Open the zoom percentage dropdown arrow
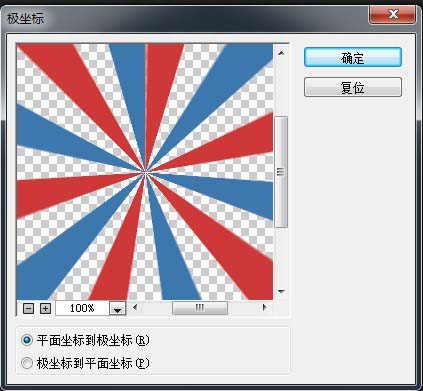 [117, 308]
